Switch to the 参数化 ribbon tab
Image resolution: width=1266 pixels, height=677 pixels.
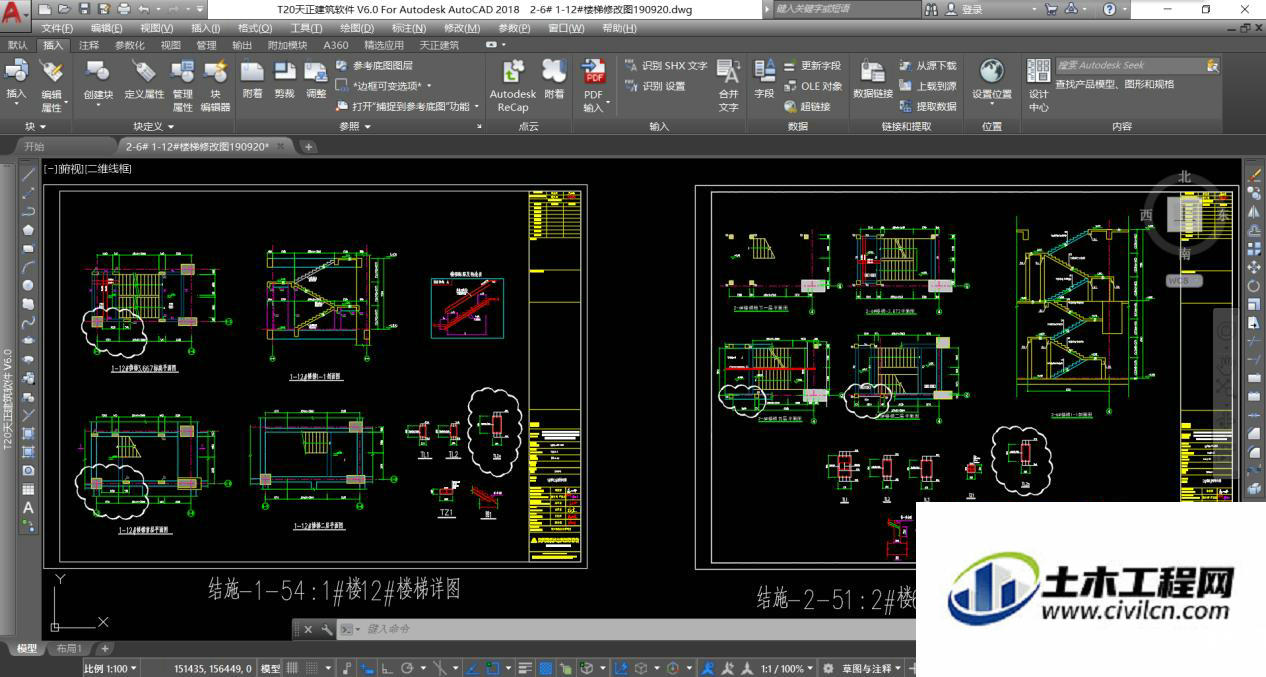(130, 45)
